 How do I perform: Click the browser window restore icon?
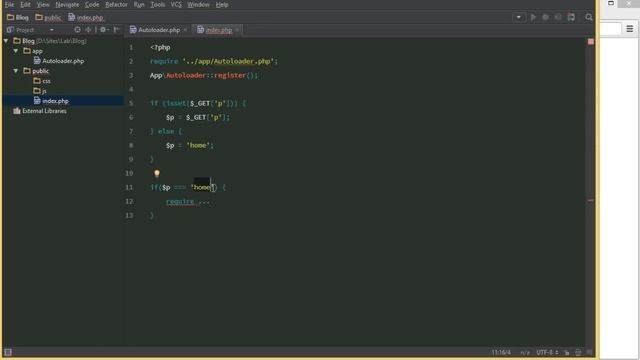tap(611, 3)
